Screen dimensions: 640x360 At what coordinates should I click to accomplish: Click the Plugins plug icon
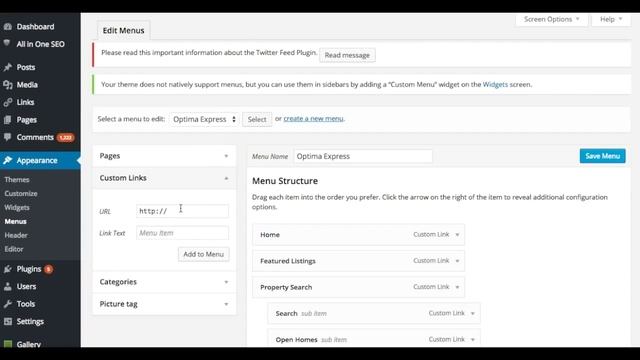click(8, 269)
